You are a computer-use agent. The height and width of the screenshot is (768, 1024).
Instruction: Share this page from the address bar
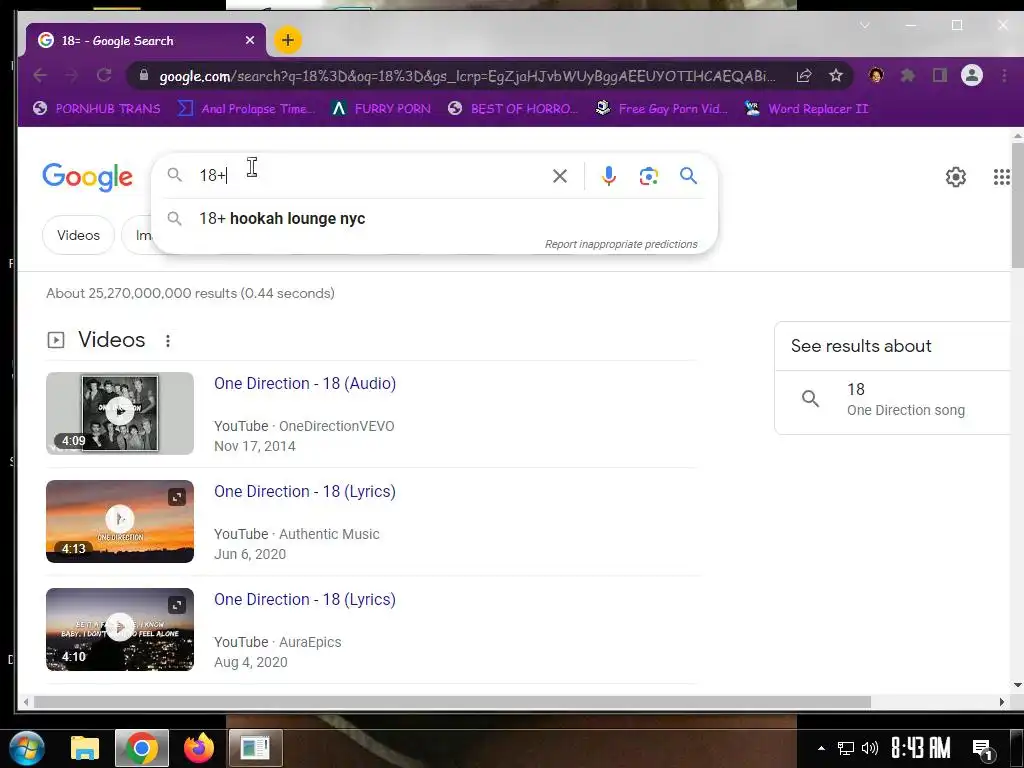[804, 76]
